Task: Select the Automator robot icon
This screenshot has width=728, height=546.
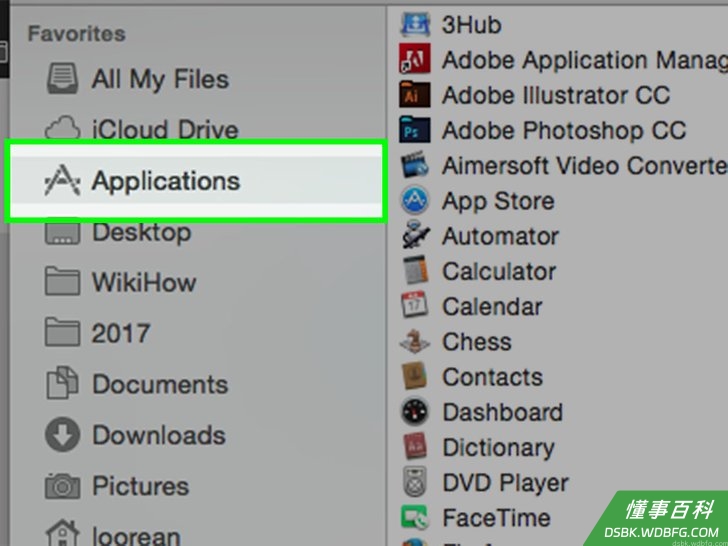Action: [415, 235]
